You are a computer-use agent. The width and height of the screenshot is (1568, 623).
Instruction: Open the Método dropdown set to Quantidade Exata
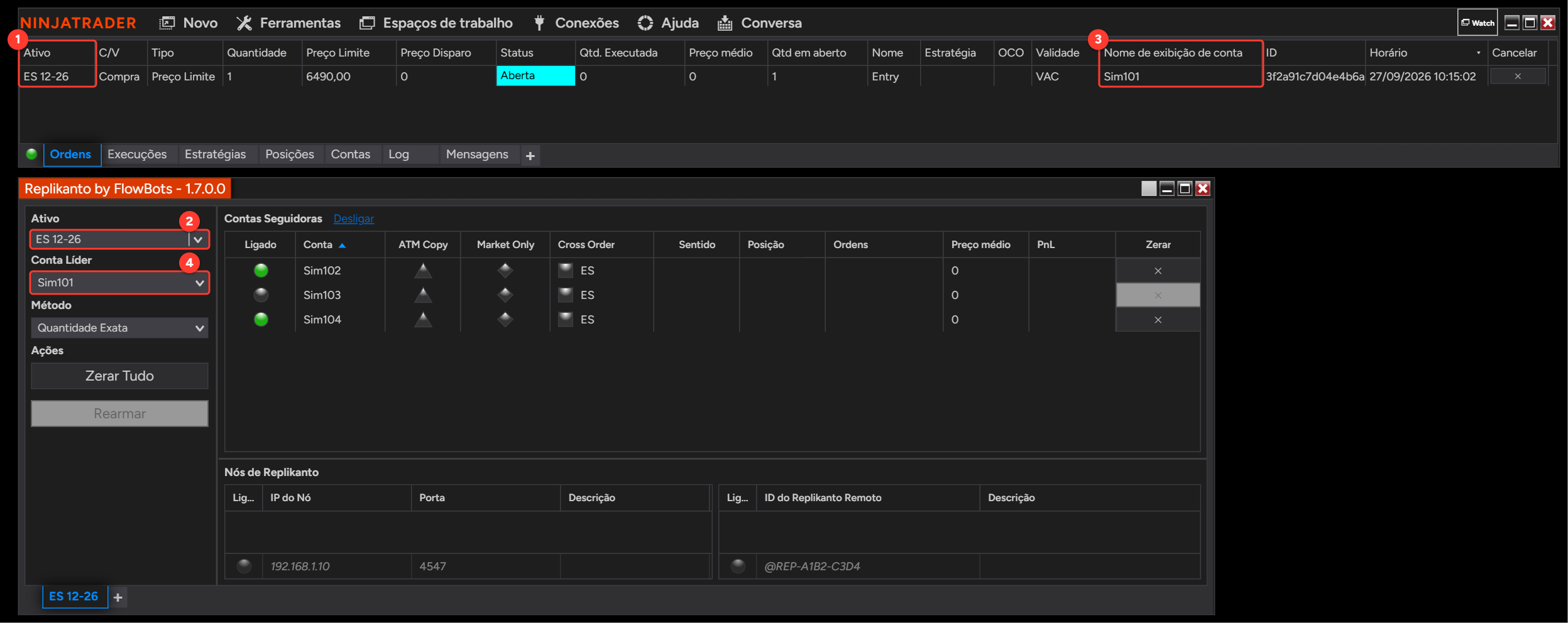119,328
